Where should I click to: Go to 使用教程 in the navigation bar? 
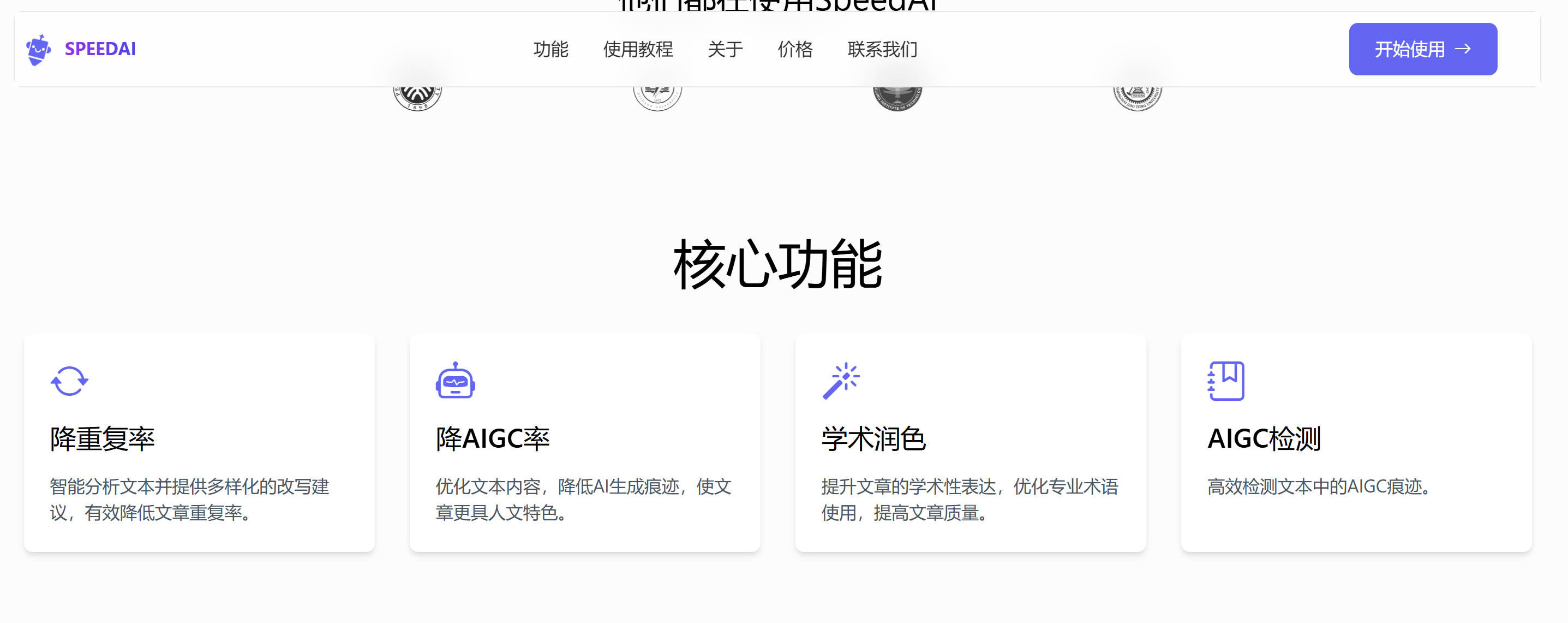click(x=638, y=49)
